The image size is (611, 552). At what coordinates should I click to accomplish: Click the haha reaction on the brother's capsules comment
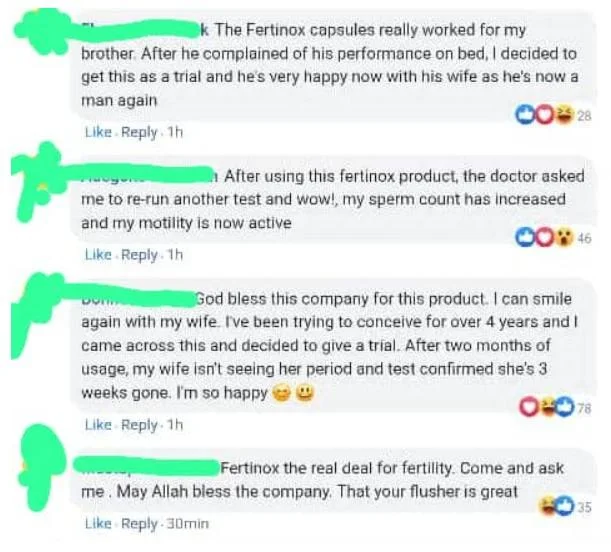(566, 116)
